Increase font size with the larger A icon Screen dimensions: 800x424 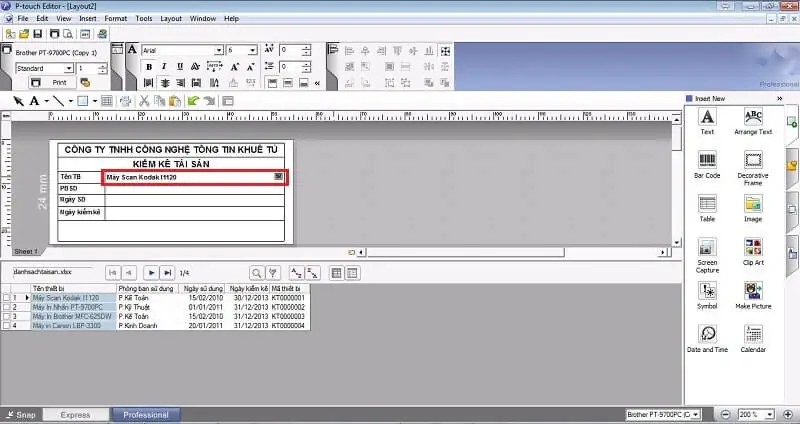(x=235, y=67)
